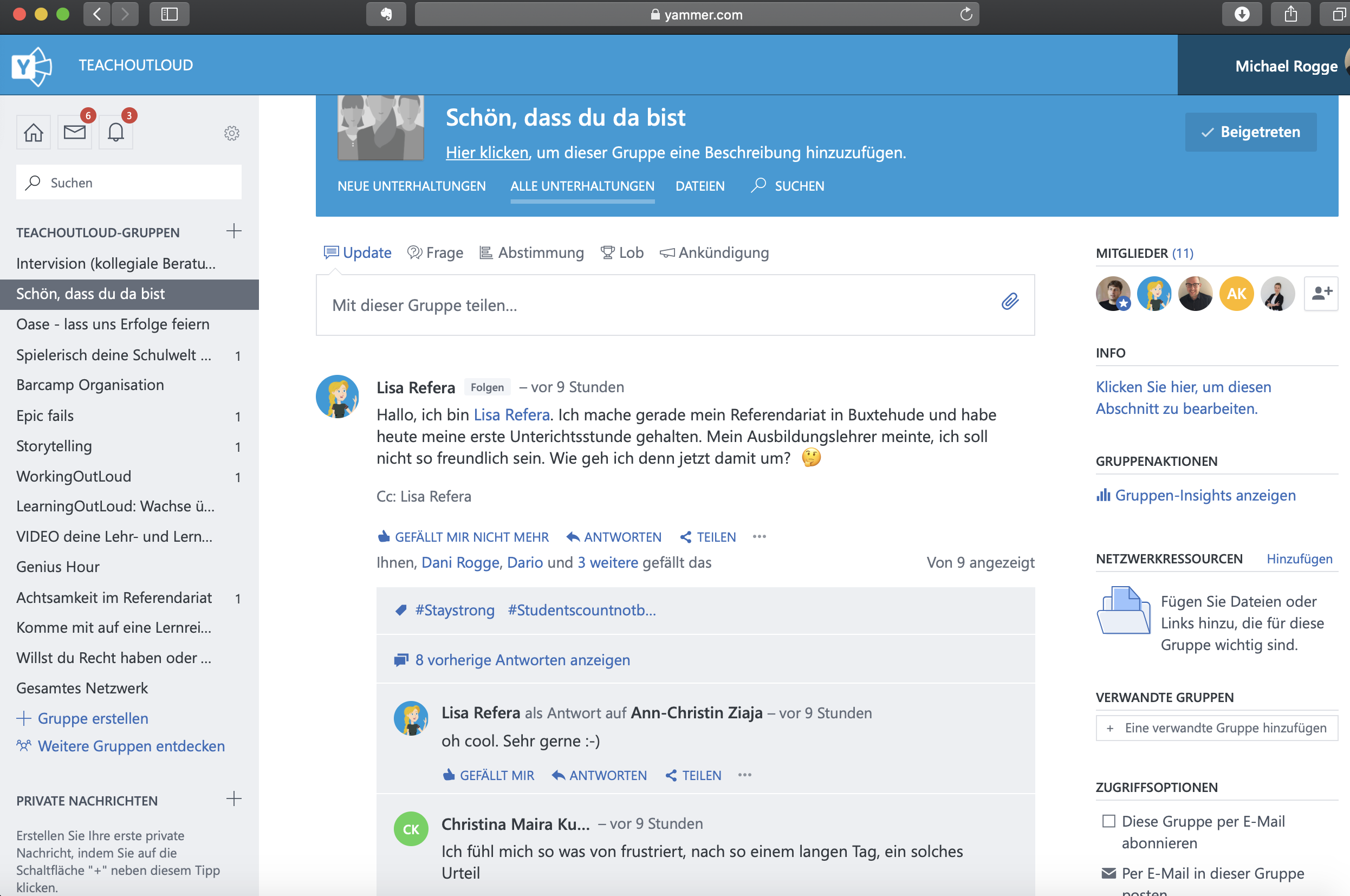
Task: Open the settings gear in sidebar
Action: coord(231,133)
